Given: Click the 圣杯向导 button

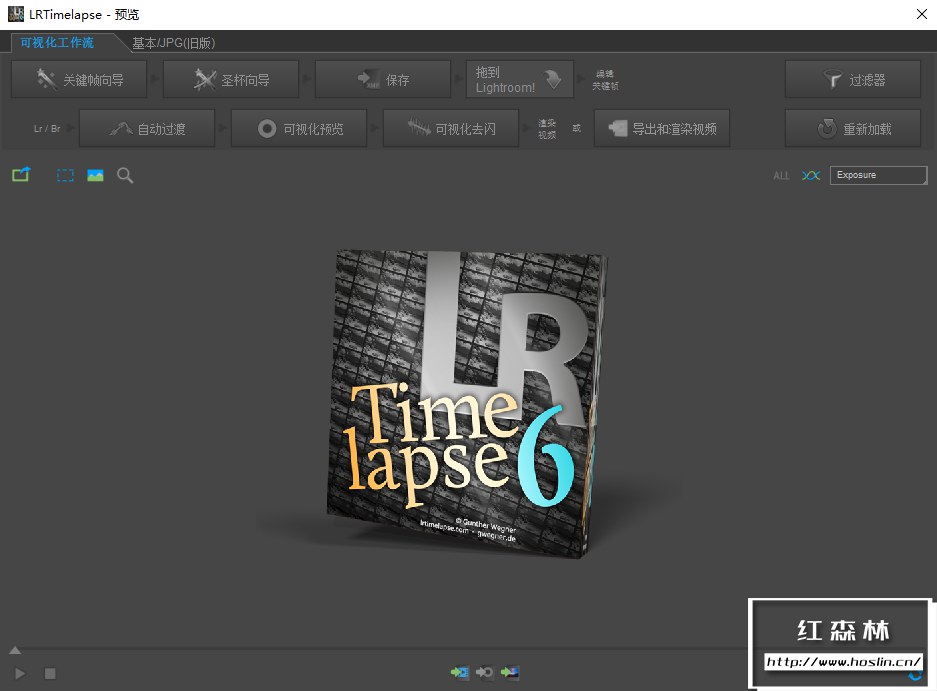Looking at the screenshot, I should tap(231, 79).
